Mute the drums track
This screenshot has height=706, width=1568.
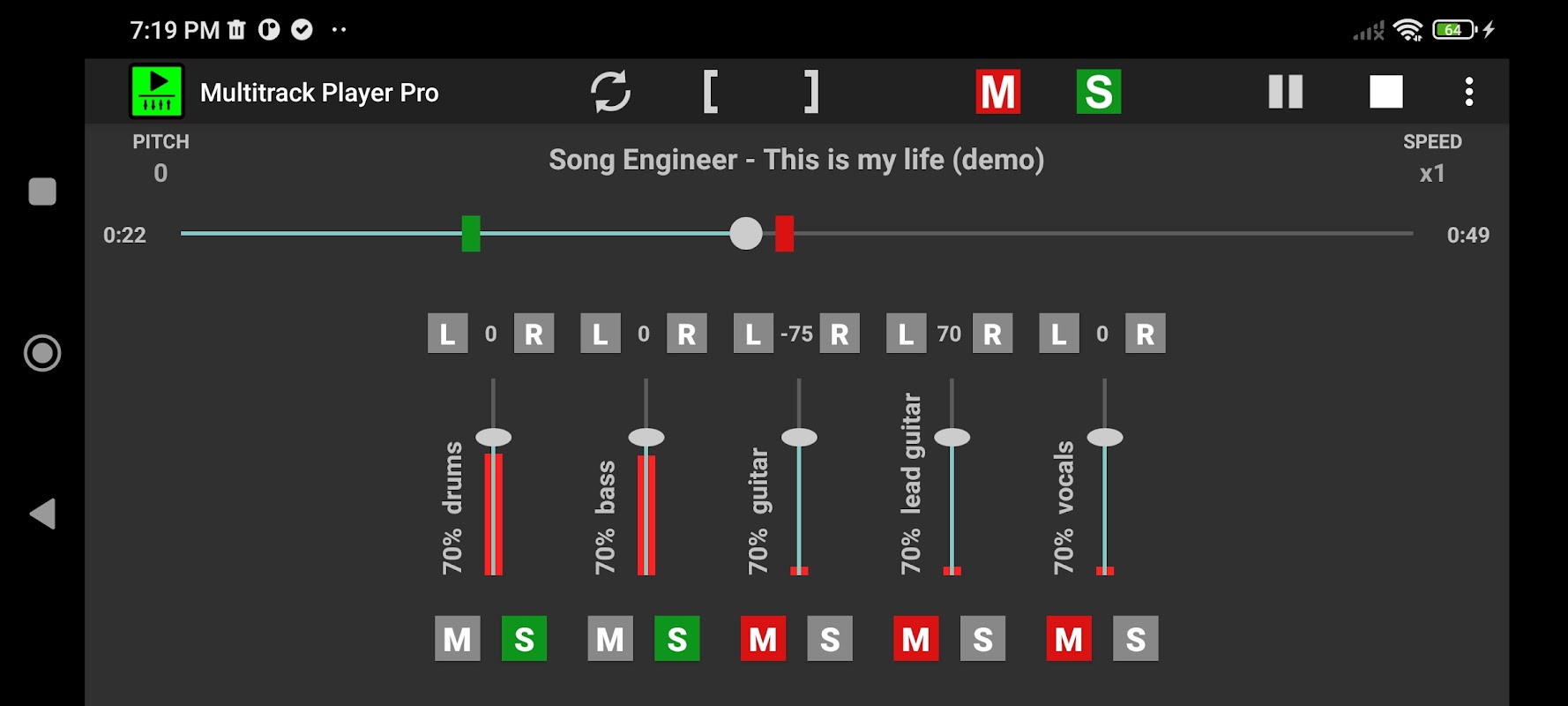pos(457,639)
